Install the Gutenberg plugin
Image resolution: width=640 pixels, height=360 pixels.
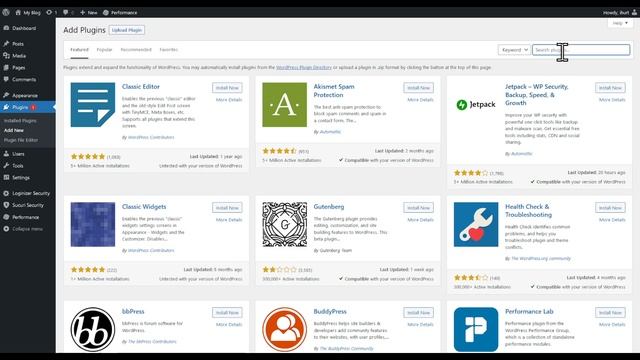click(419, 208)
